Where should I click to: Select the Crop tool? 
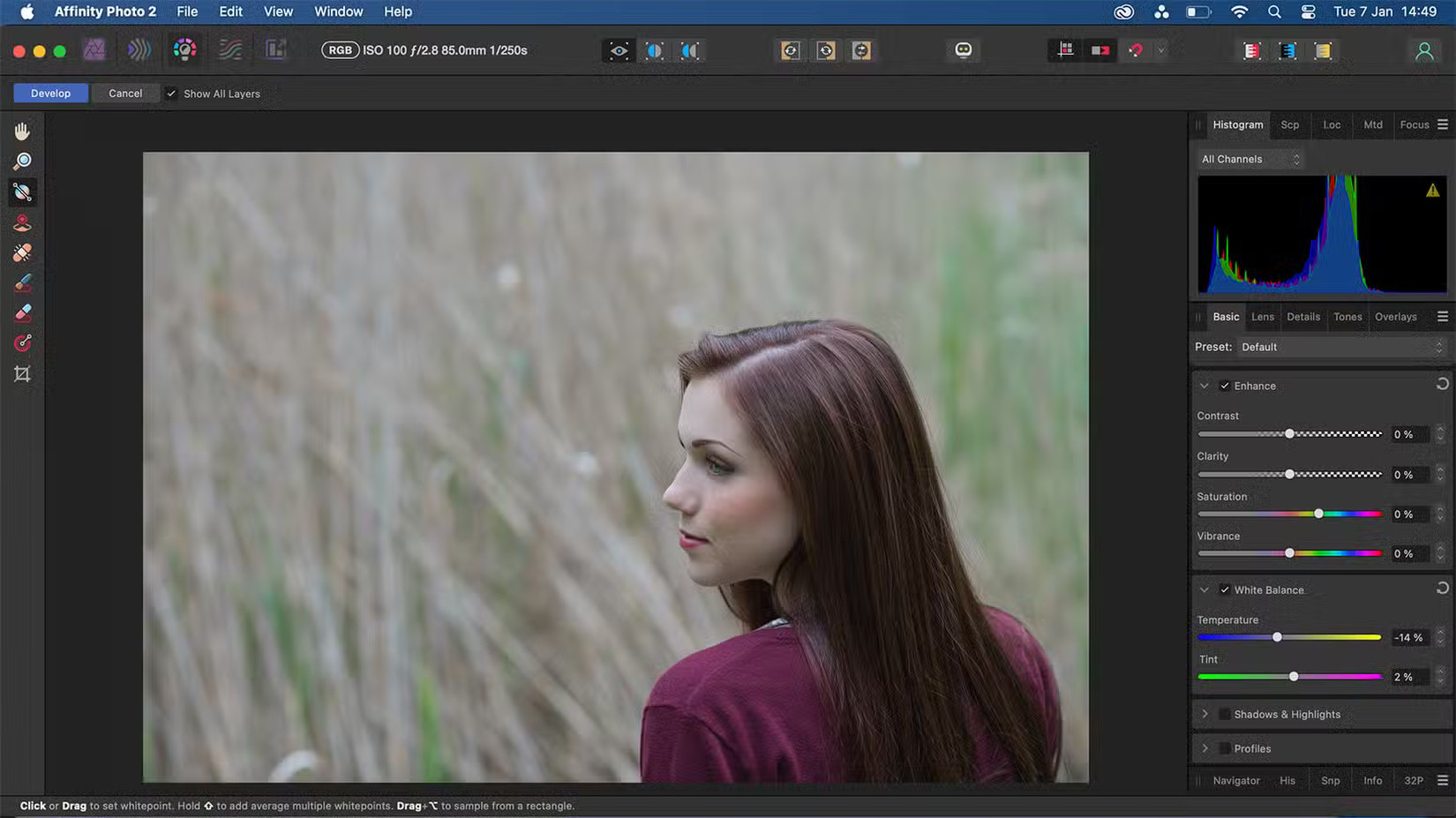[x=23, y=372]
